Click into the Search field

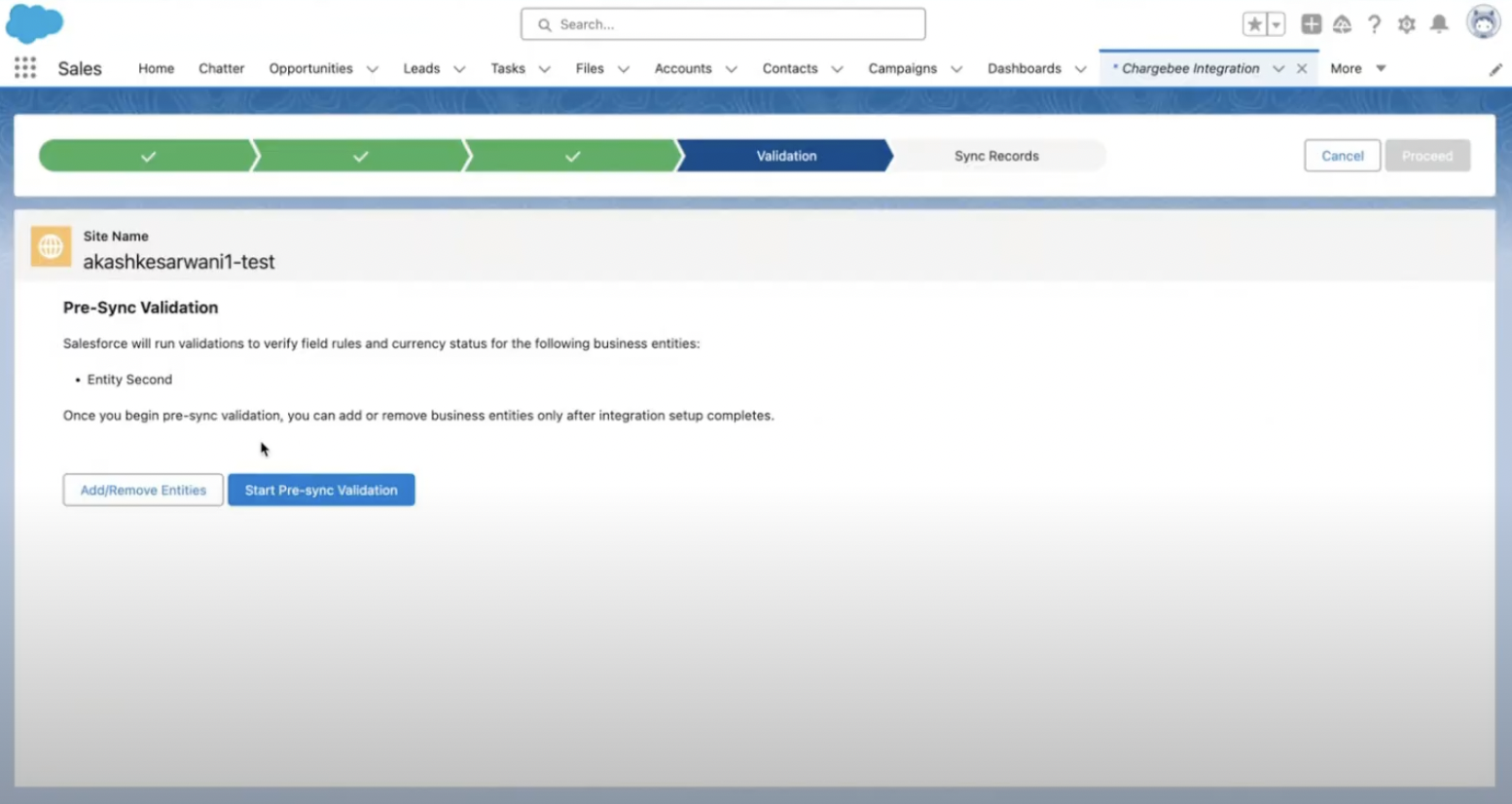tap(723, 24)
